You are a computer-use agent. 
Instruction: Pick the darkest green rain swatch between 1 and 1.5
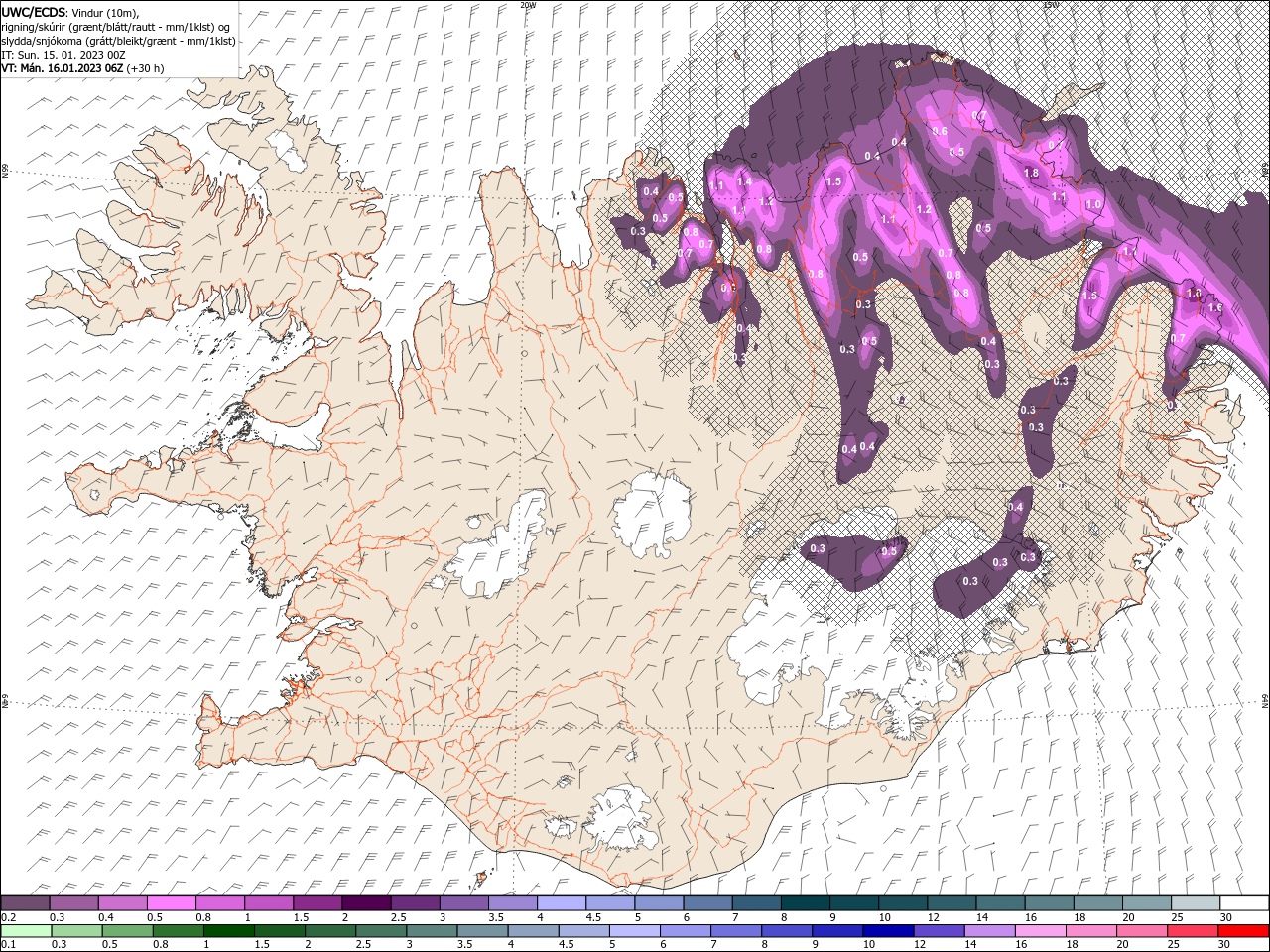coord(229,931)
